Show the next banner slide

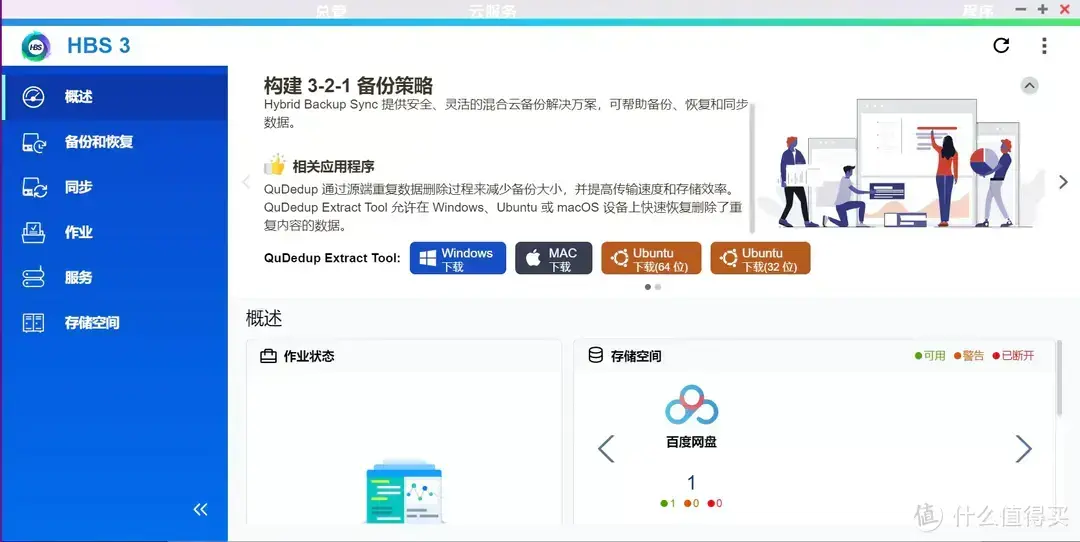[x=1063, y=182]
